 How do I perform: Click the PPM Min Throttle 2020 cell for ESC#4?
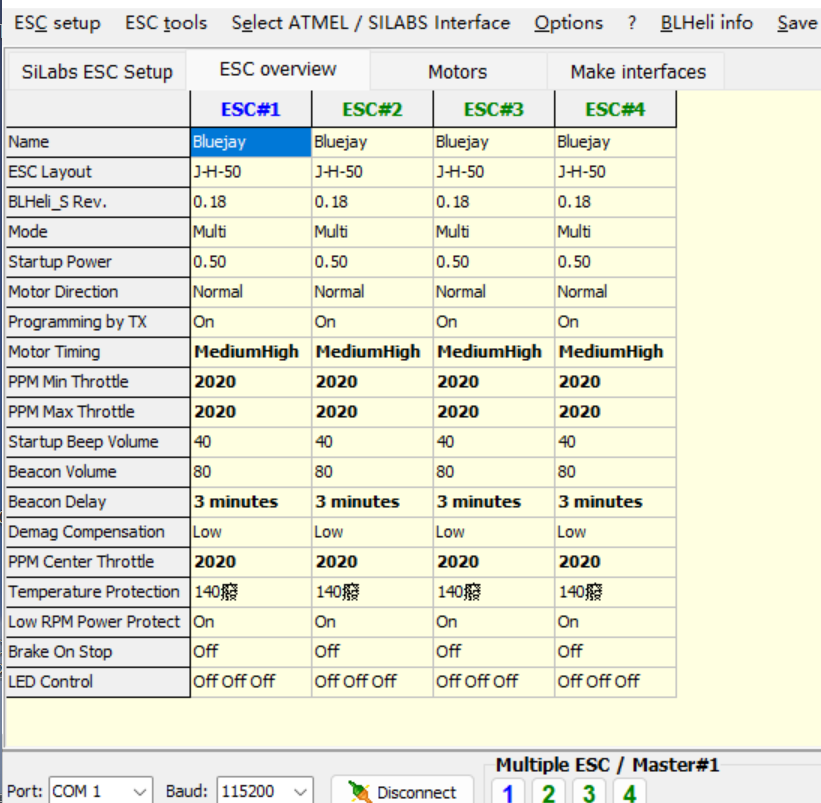615,382
